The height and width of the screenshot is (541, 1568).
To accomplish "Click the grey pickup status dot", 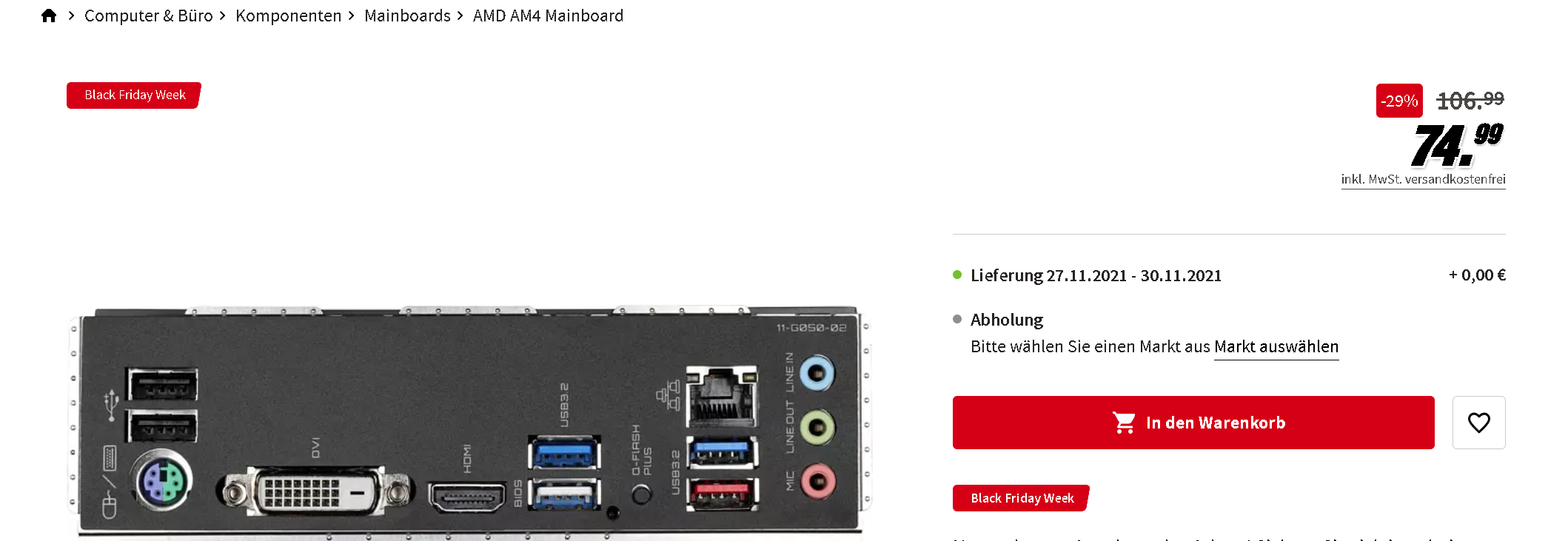I will 957,320.
